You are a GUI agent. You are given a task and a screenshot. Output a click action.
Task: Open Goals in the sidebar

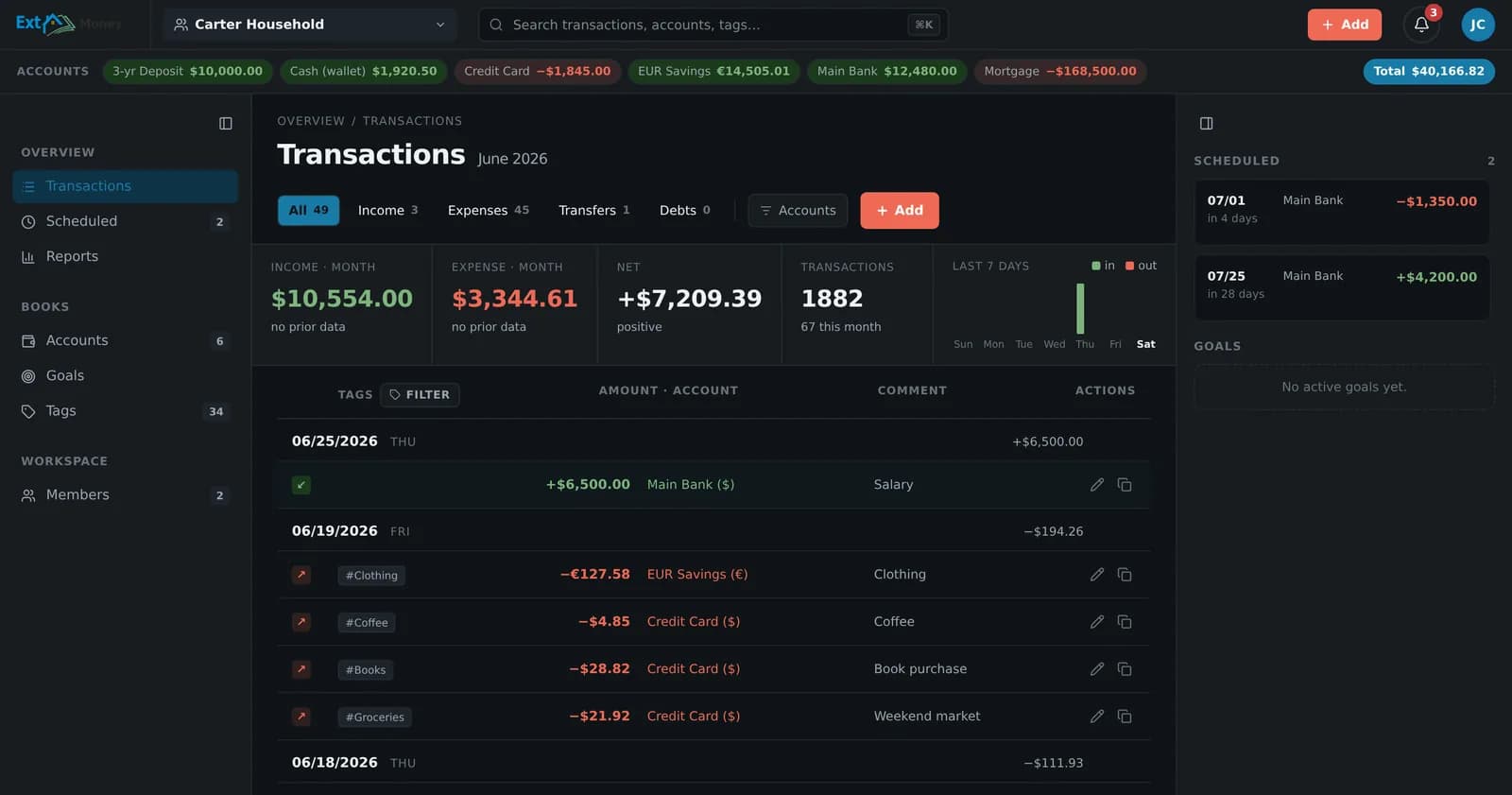click(x=125, y=375)
